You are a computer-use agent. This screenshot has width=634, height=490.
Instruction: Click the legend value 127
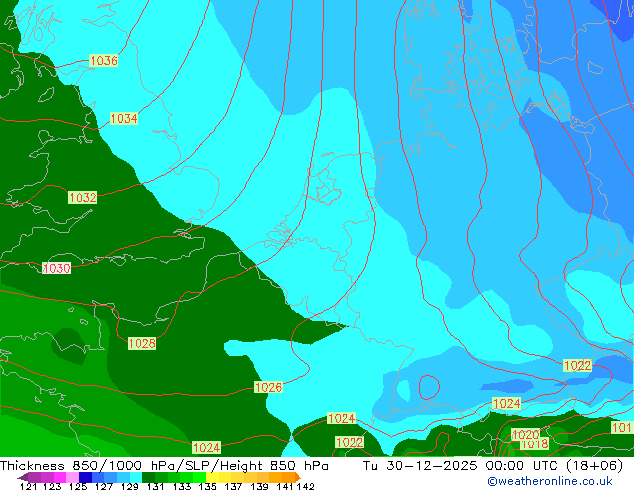104,486
